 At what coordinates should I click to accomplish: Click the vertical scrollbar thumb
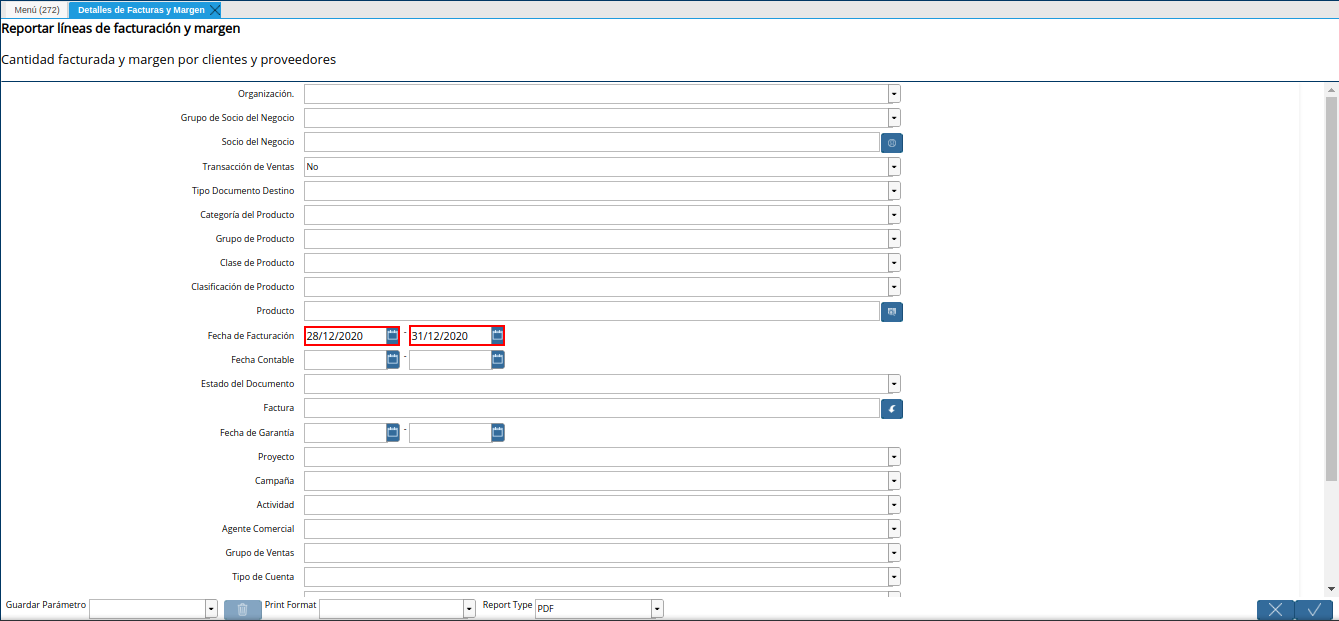click(1331, 290)
